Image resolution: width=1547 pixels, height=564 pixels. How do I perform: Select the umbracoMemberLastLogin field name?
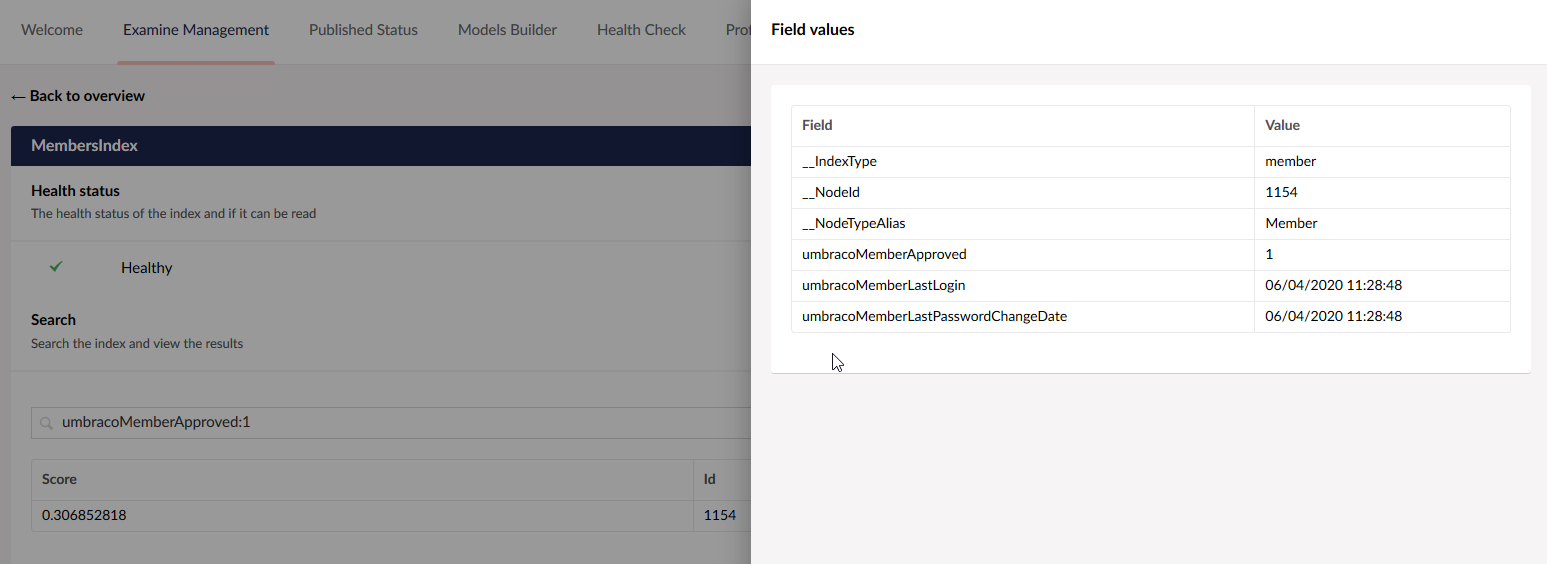coord(883,285)
